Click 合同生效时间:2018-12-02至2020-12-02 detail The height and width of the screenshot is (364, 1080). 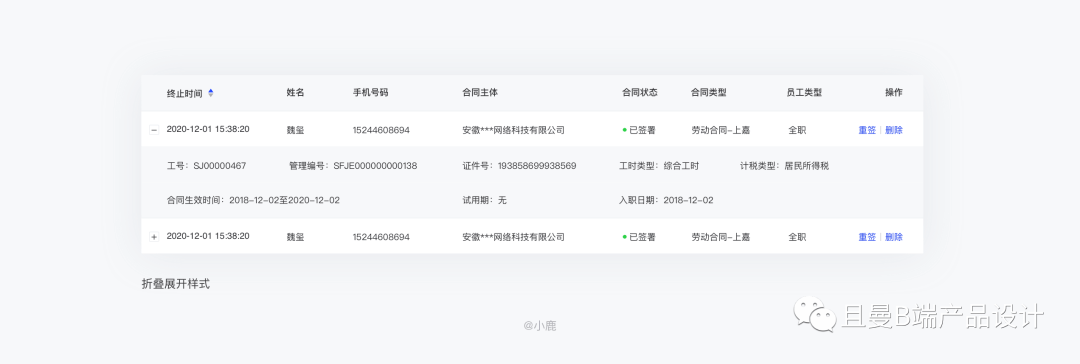253,200
